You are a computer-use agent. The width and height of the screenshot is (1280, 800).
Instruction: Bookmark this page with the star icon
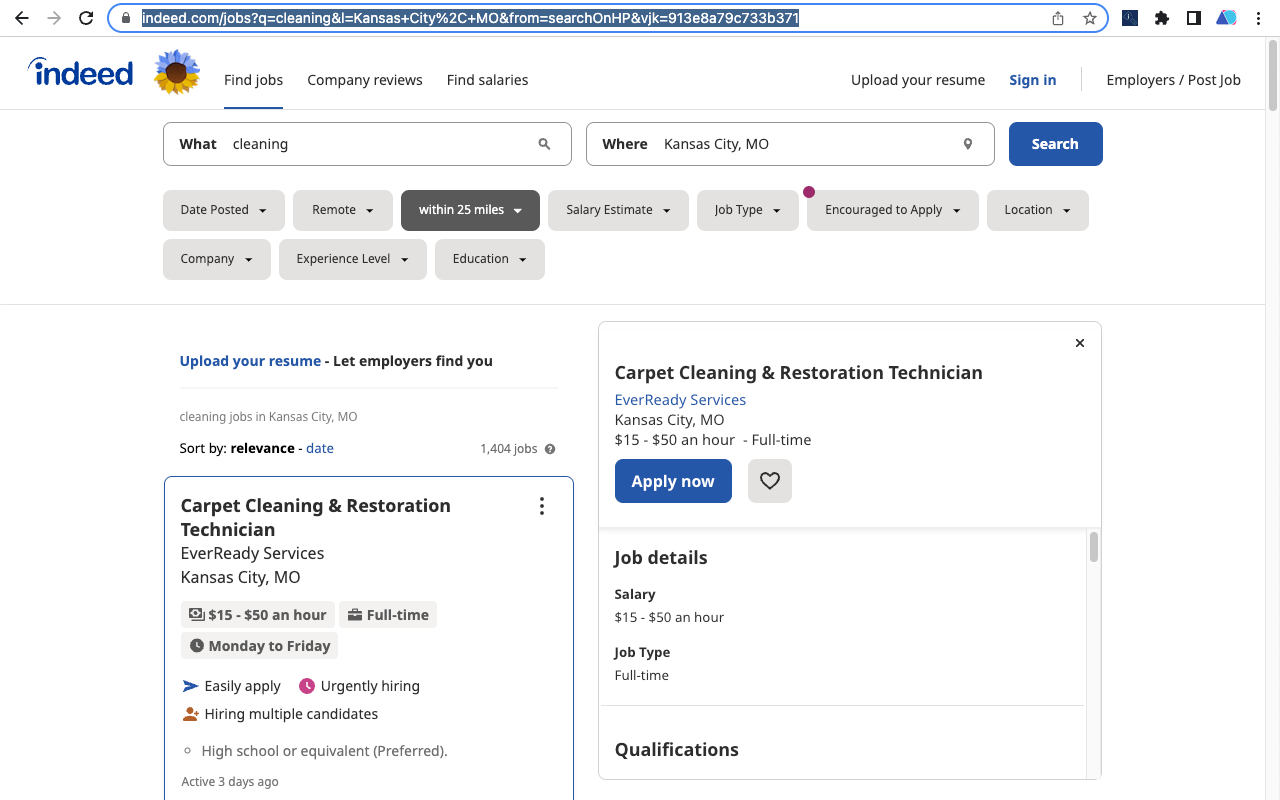[x=1089, y=18]
